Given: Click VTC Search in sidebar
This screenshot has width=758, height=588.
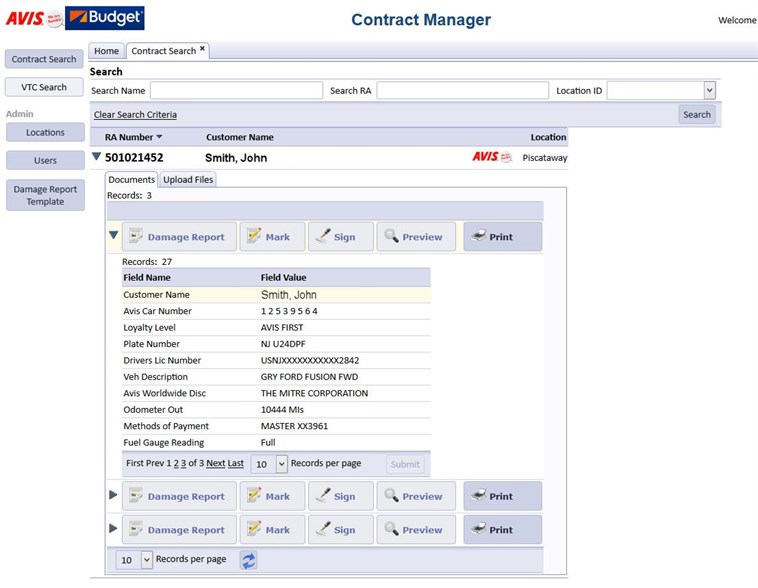Looking at the screenshot, I should tap(44, 87).
